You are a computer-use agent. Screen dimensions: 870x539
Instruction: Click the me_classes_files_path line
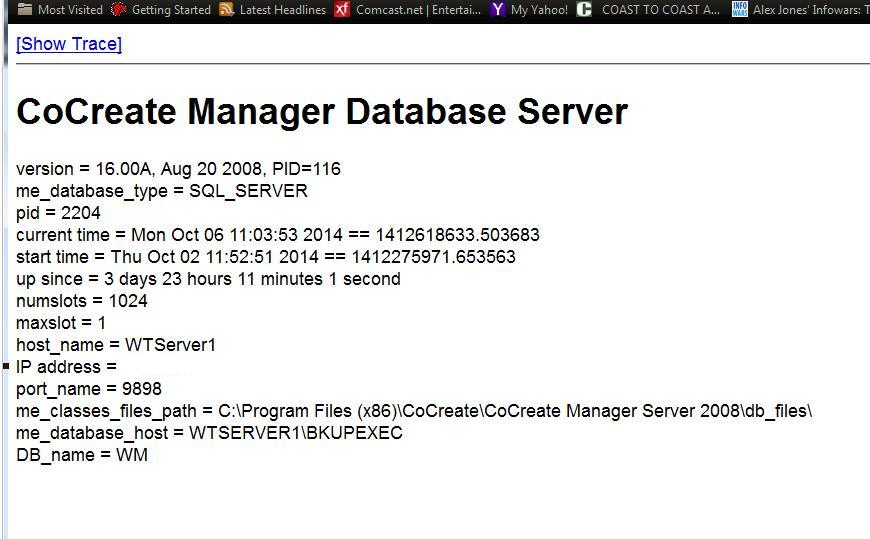tap(414, 411)
